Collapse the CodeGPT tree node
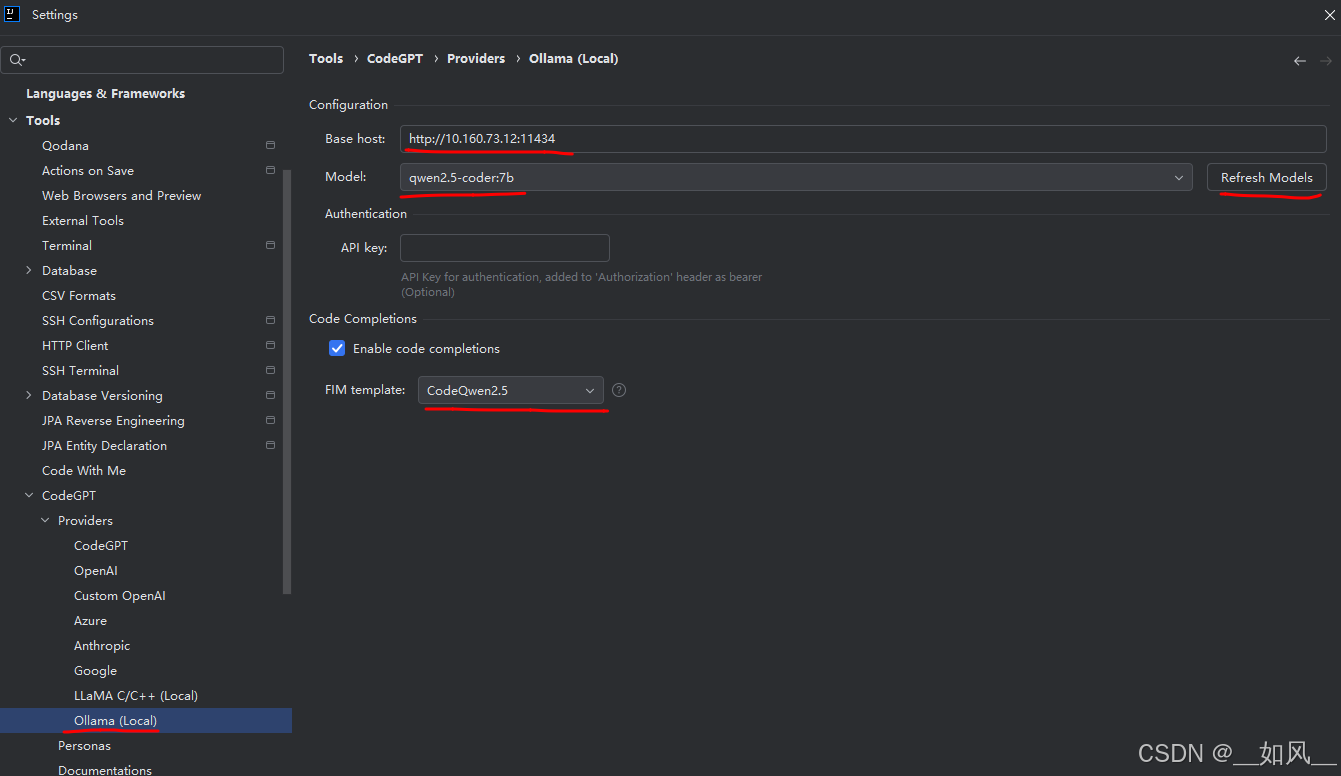 (29, 495)
